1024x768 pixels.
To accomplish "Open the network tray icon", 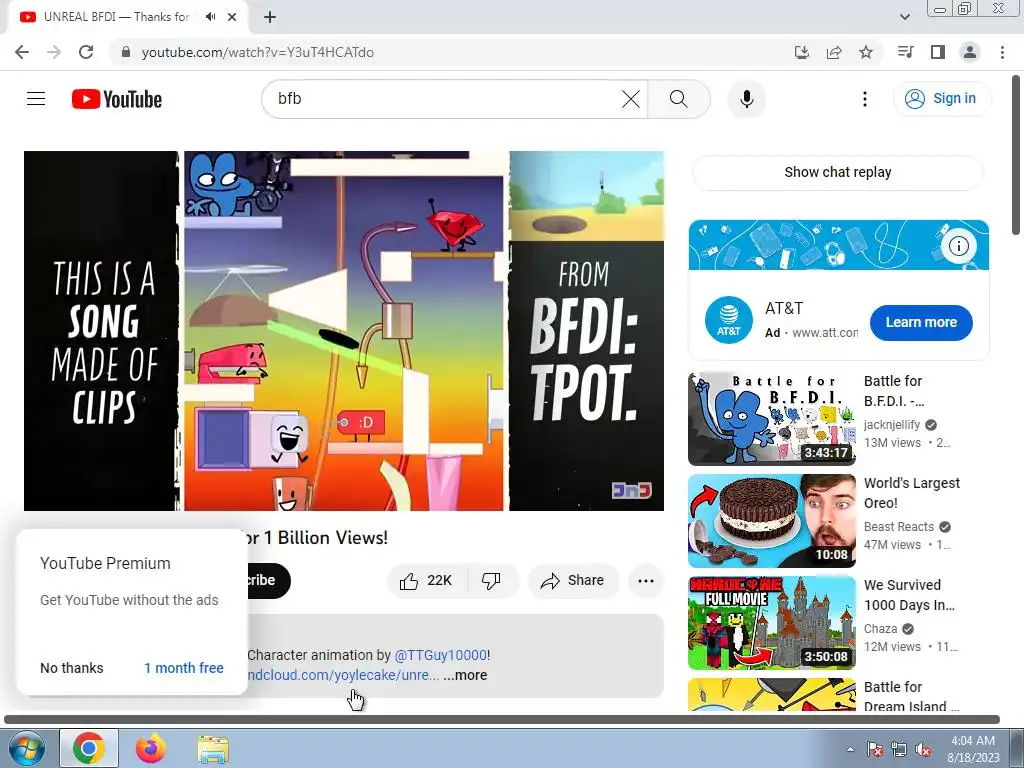I will coord(899,749).
